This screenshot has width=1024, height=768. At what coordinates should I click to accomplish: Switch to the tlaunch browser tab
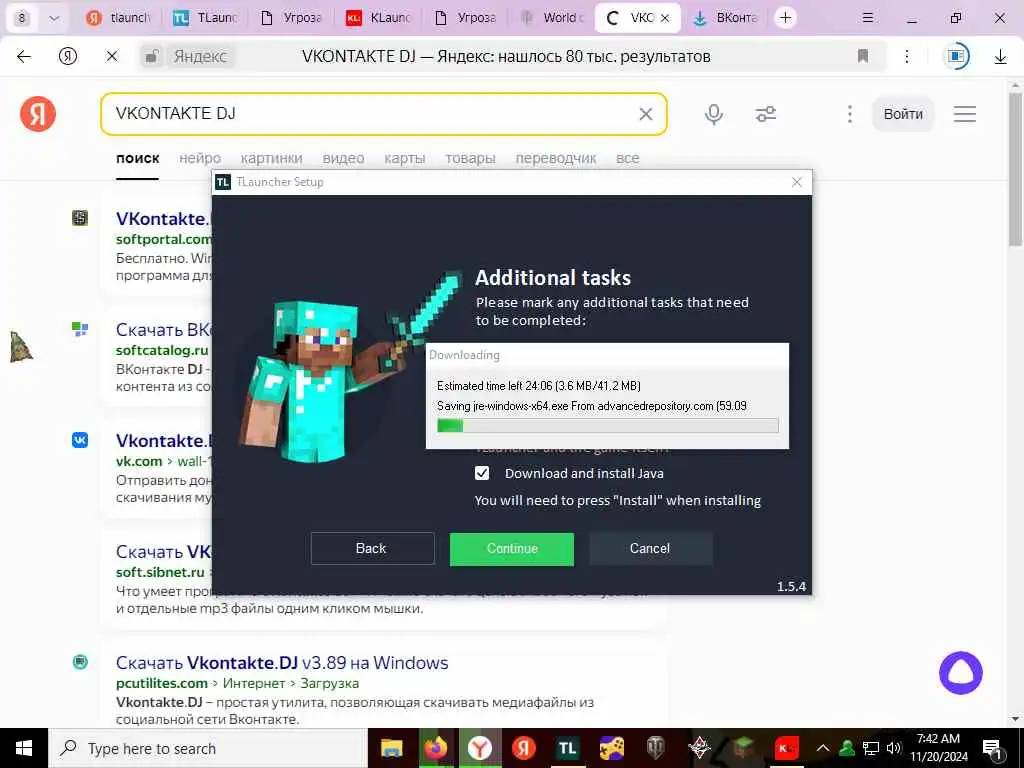[x=119, y=18]
